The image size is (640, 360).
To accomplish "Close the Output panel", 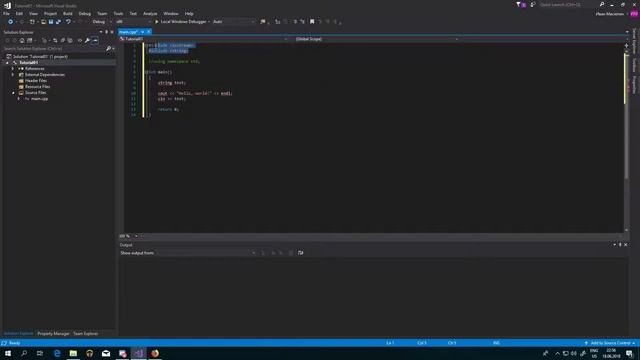I will coord(625,245).
